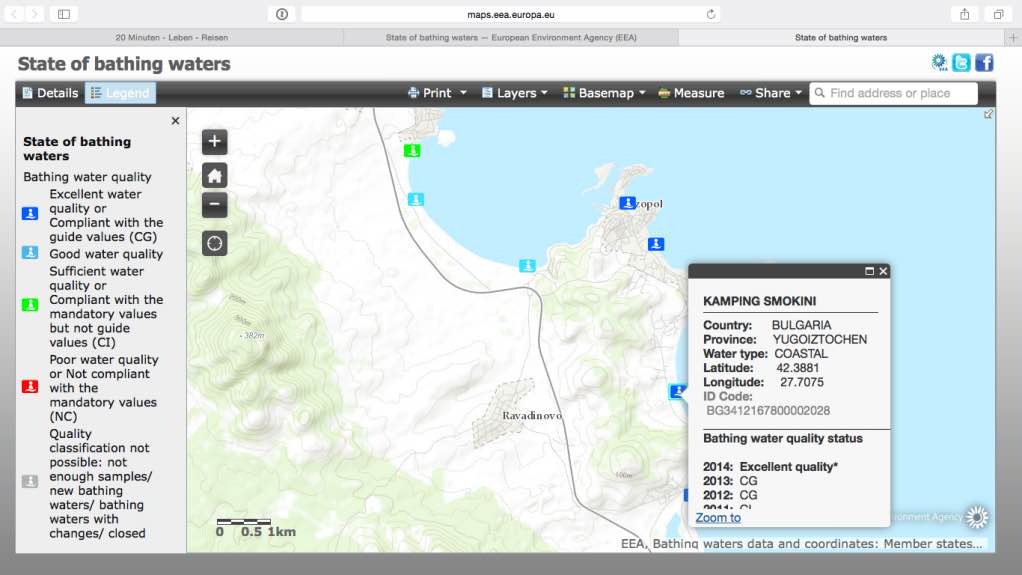Screen dimensions: 1022x575
Task: Click the EEA sun logo on map
Action: [976, 517]
